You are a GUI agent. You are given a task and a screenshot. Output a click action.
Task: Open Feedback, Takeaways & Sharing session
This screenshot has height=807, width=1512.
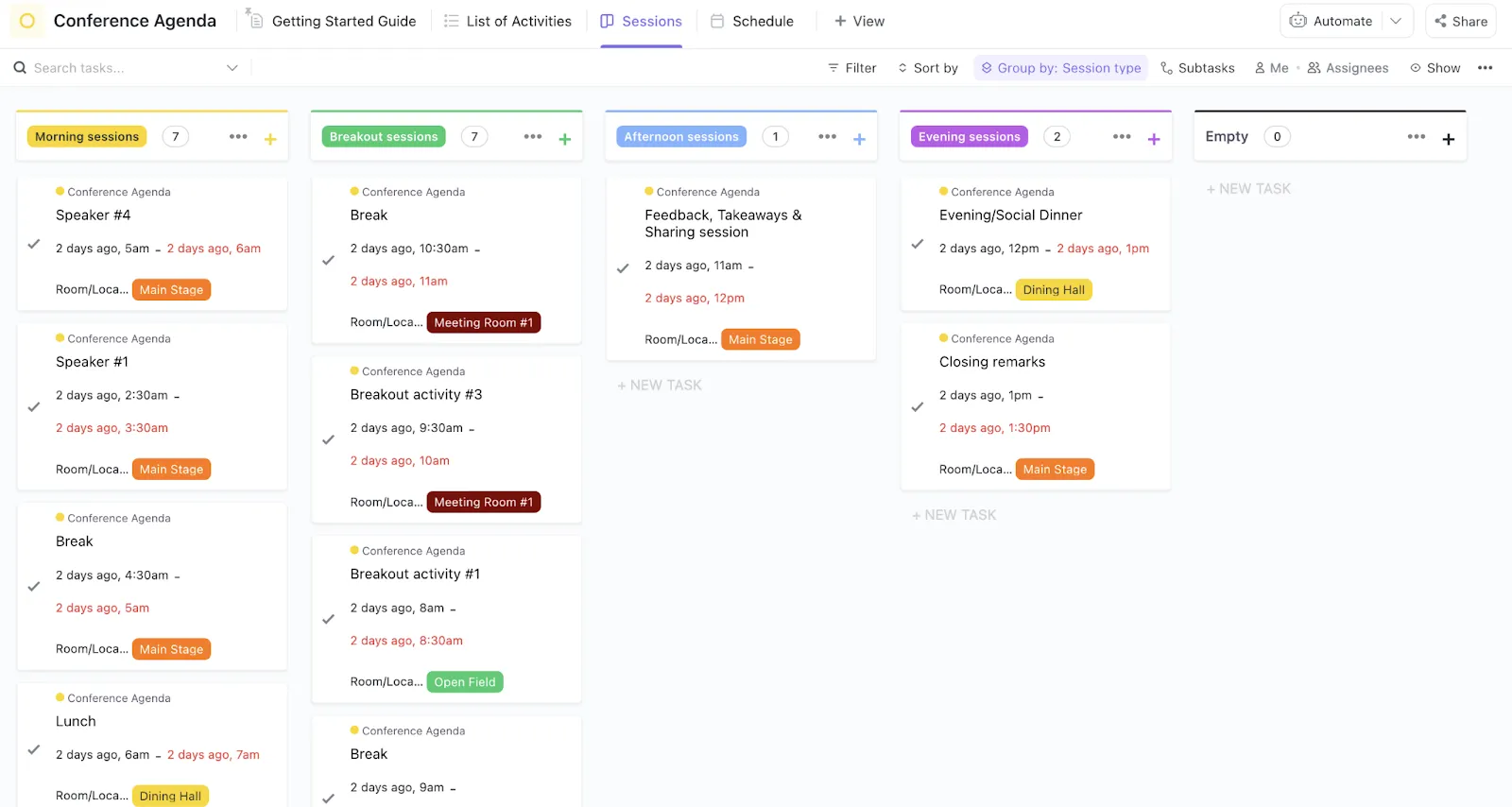click(x=723, y=224)
